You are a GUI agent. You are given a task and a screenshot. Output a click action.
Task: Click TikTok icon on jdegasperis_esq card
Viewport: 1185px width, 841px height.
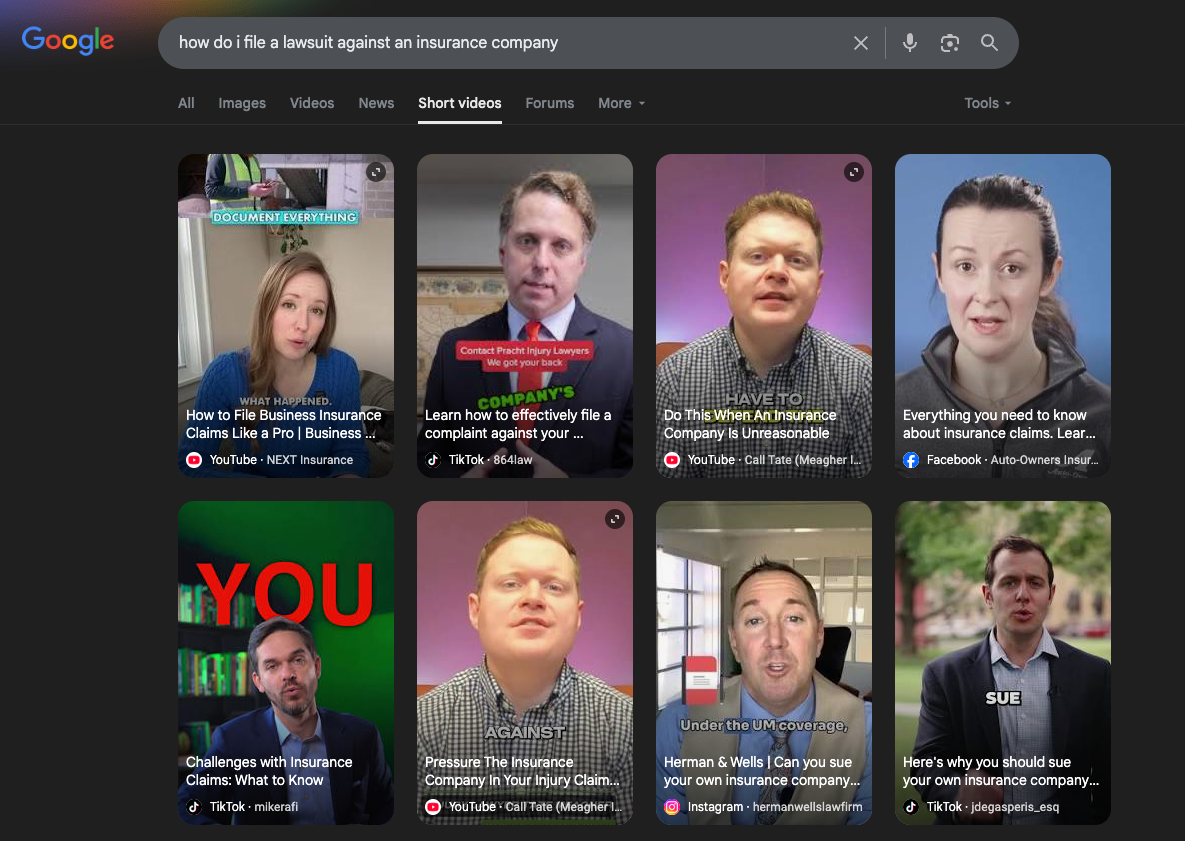[x=911, y=806]
